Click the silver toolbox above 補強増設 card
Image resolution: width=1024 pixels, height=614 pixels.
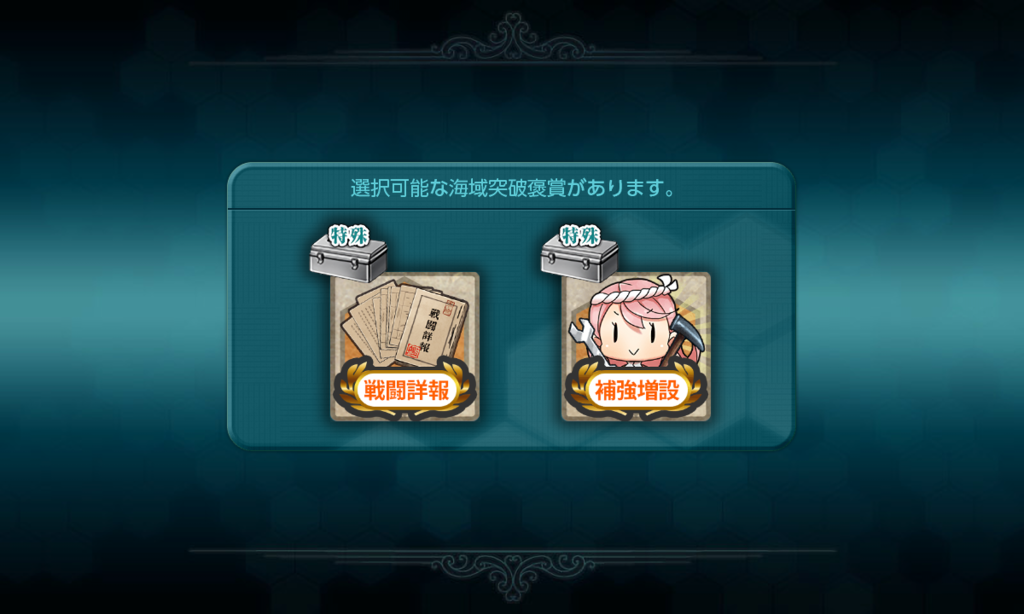pos(579,261)
